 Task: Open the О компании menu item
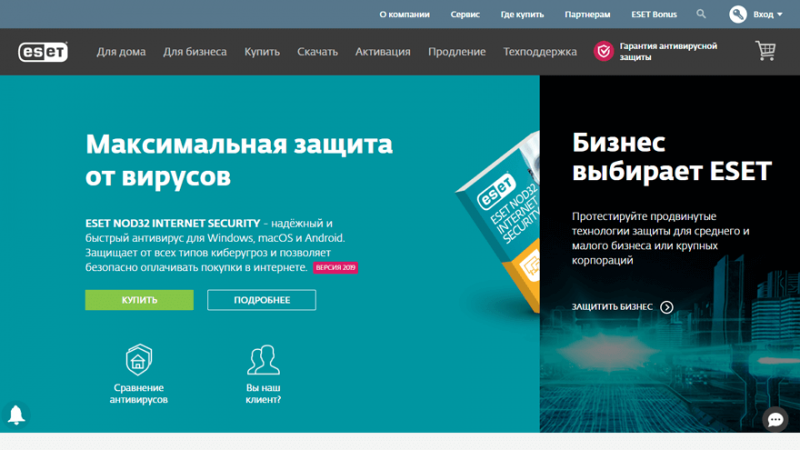point(404,14)
